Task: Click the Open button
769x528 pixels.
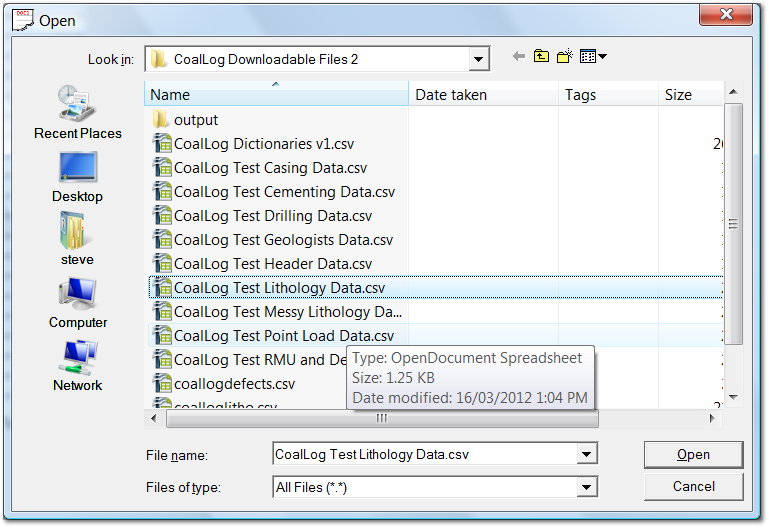Action: coord(693,455)
